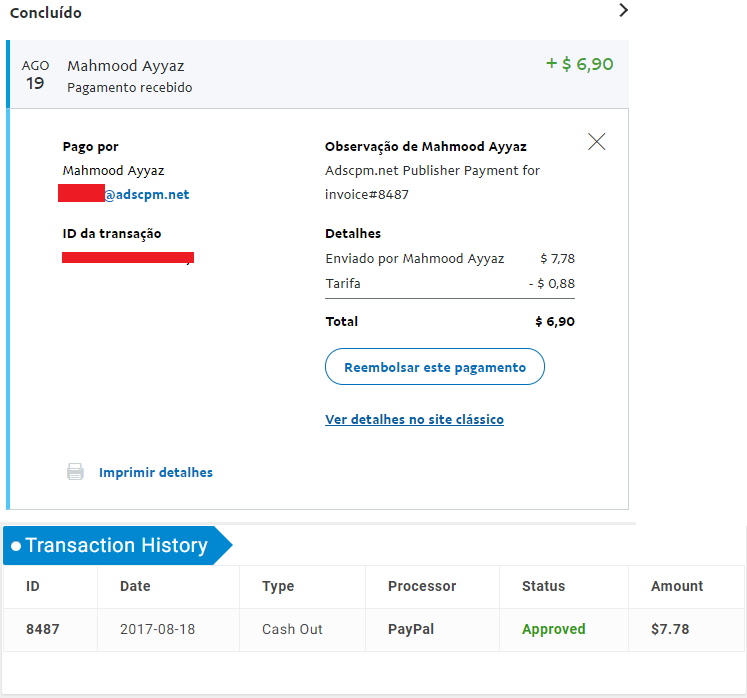The width and height of the screenshot is (747, 698).
Task: Click the redacted transaction ID value
Action: (x=128, y=258)
